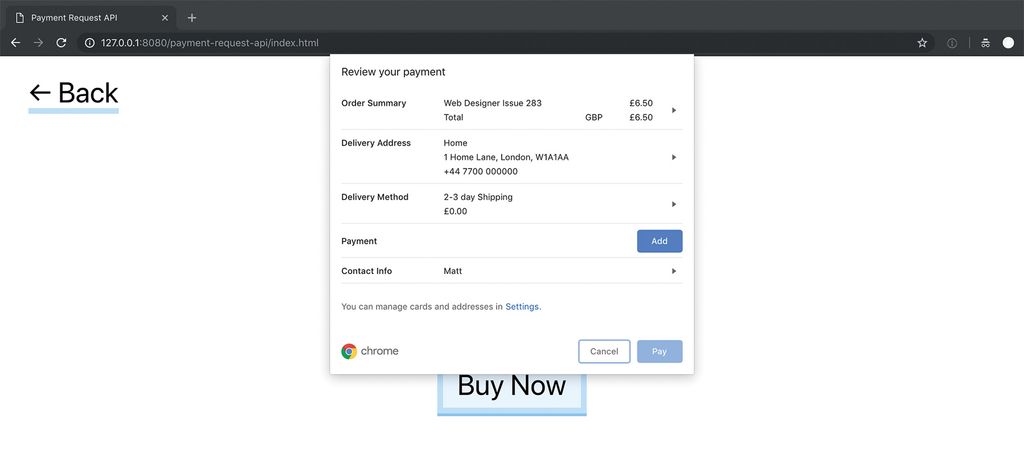Viewport: 1024px width, 455px height.
Task: Bookmark this page with the star icon
Action: pos(922,43)
